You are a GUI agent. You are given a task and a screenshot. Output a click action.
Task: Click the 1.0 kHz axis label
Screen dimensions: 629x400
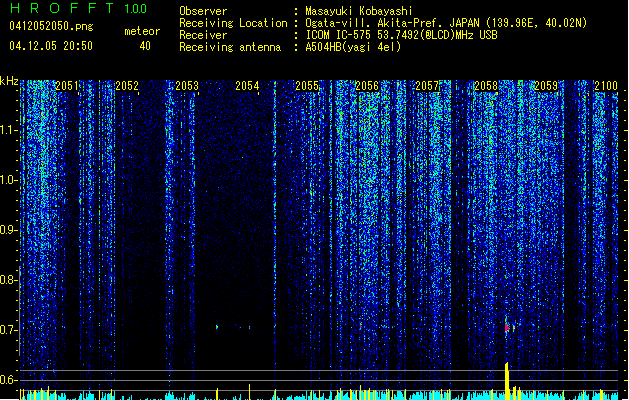tap(8, 180)
